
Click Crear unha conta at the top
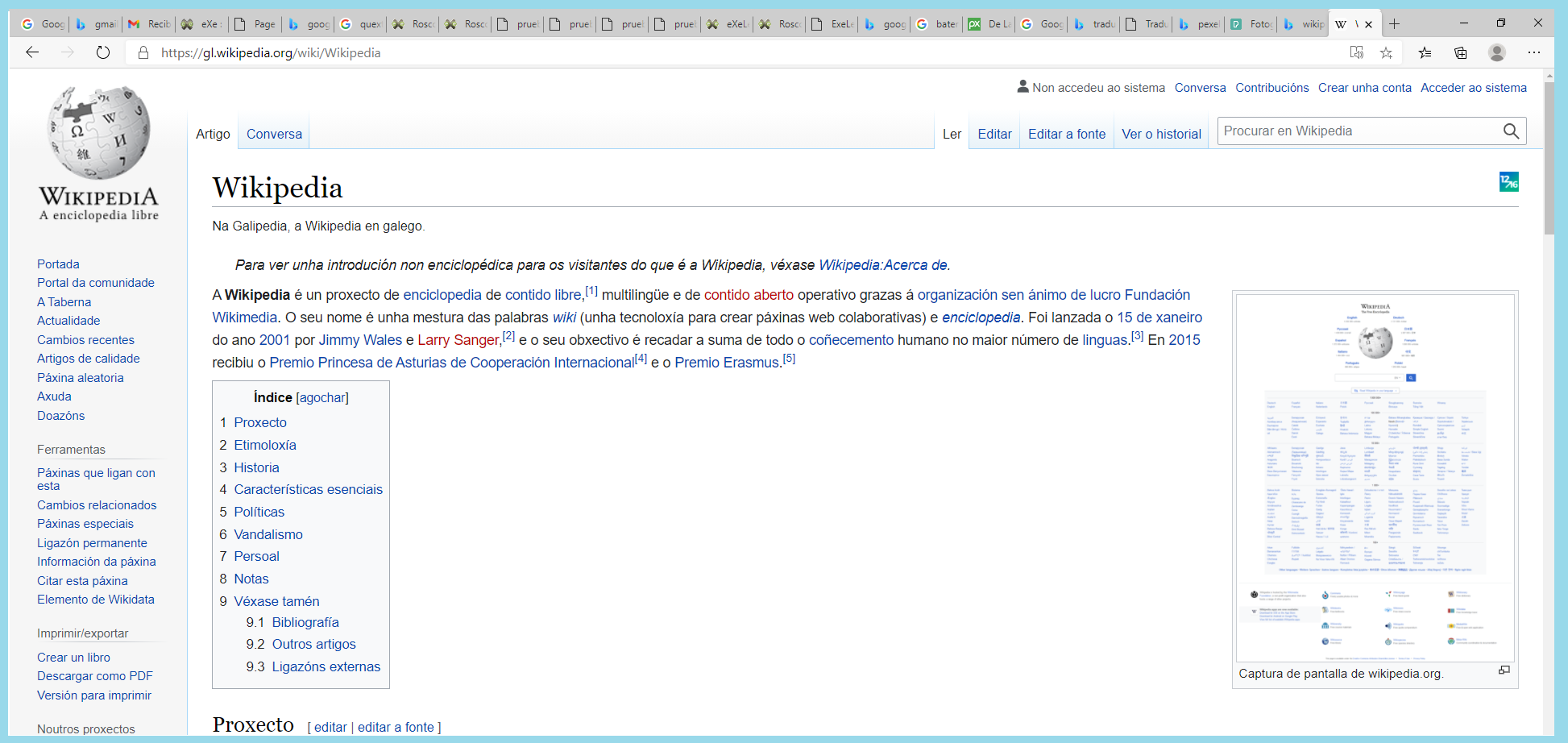tap(1365, 87)
